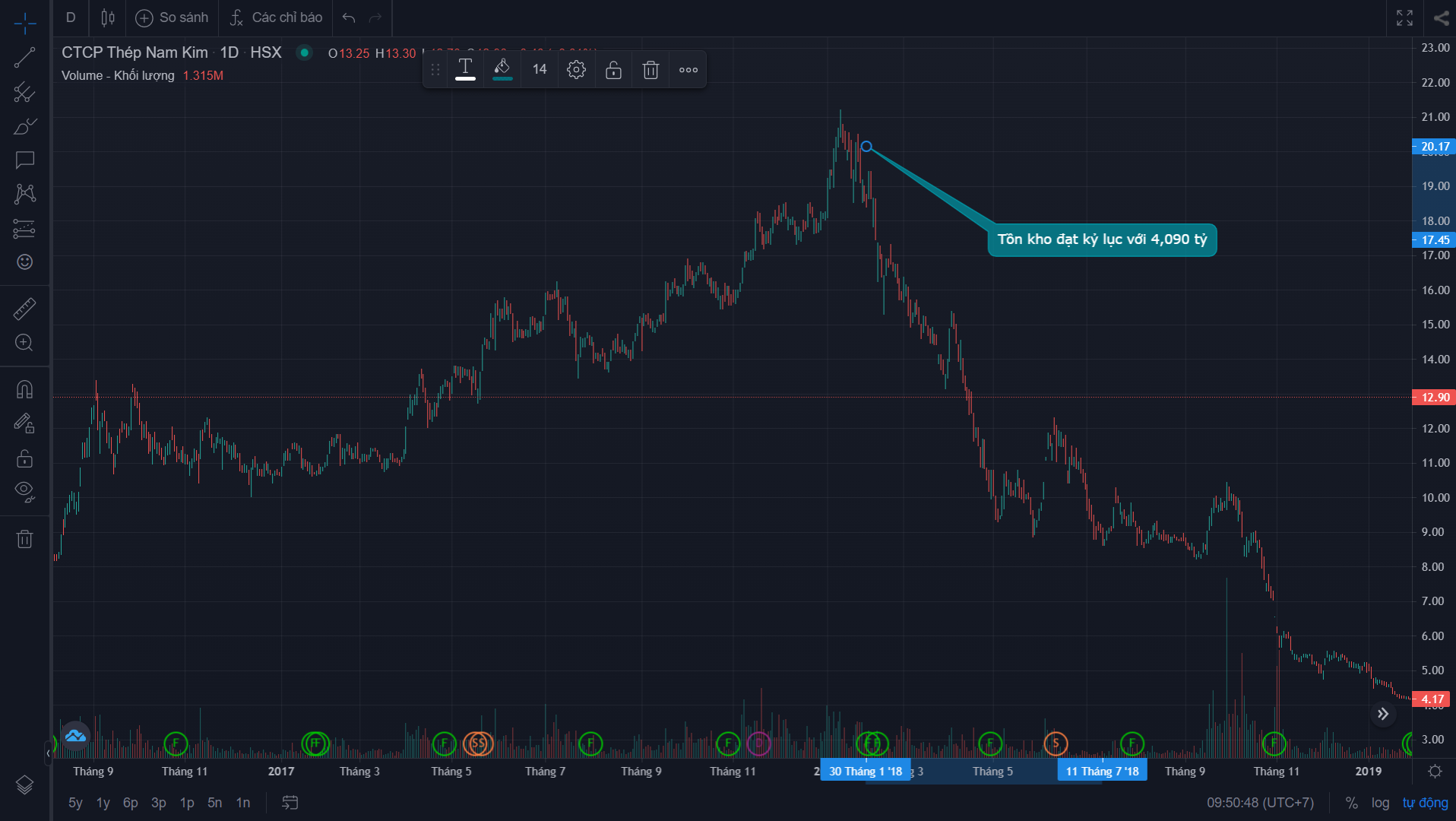This screenshot has height=821, width=1456.
Task: Toggle lock on the selected callout
Action: pos(613,70)
